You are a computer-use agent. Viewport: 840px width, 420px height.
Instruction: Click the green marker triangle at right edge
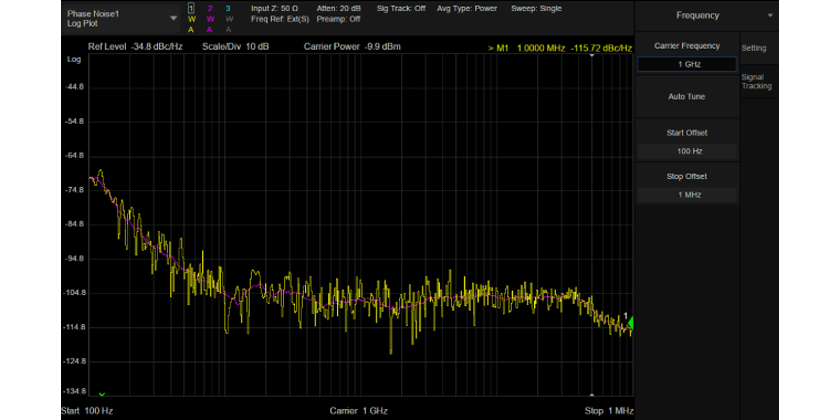click(x=629, y=322)
